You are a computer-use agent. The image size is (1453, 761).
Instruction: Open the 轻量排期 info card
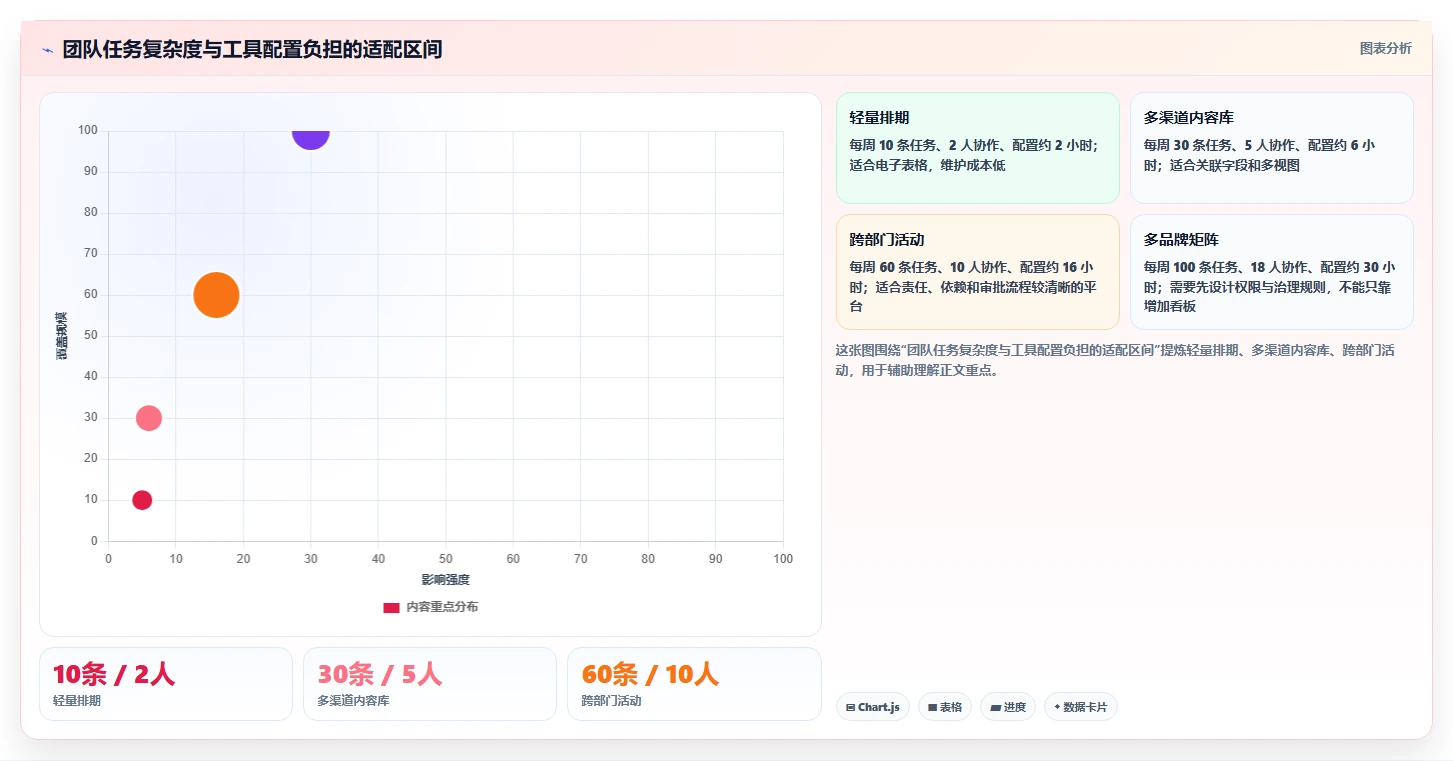pyautogui.click(x=978, y=148)
